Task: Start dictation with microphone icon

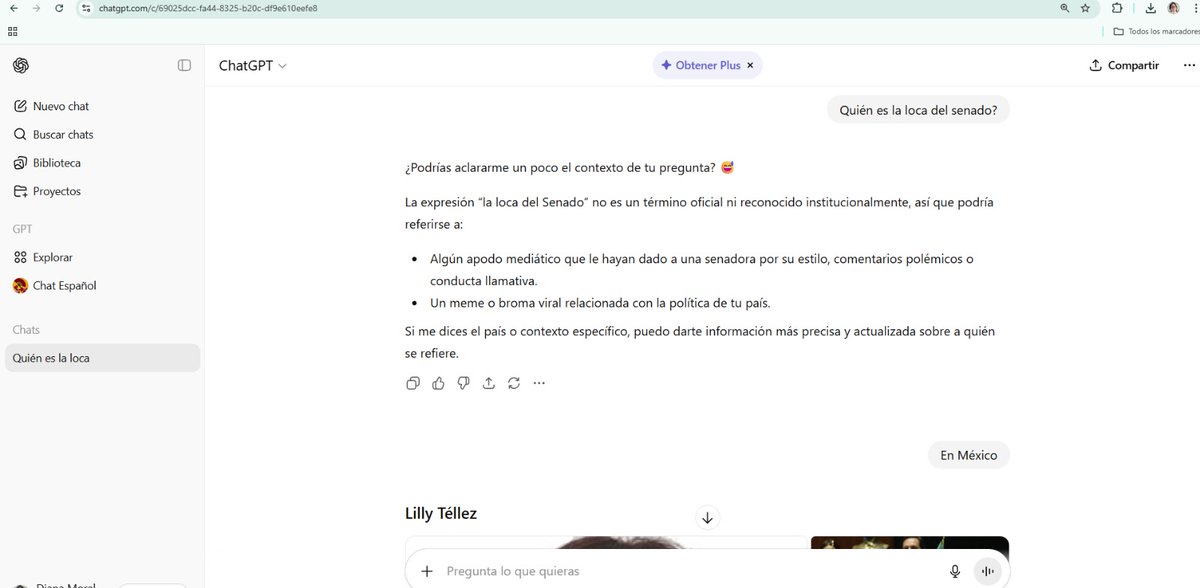Action: [x=955, y=571]
